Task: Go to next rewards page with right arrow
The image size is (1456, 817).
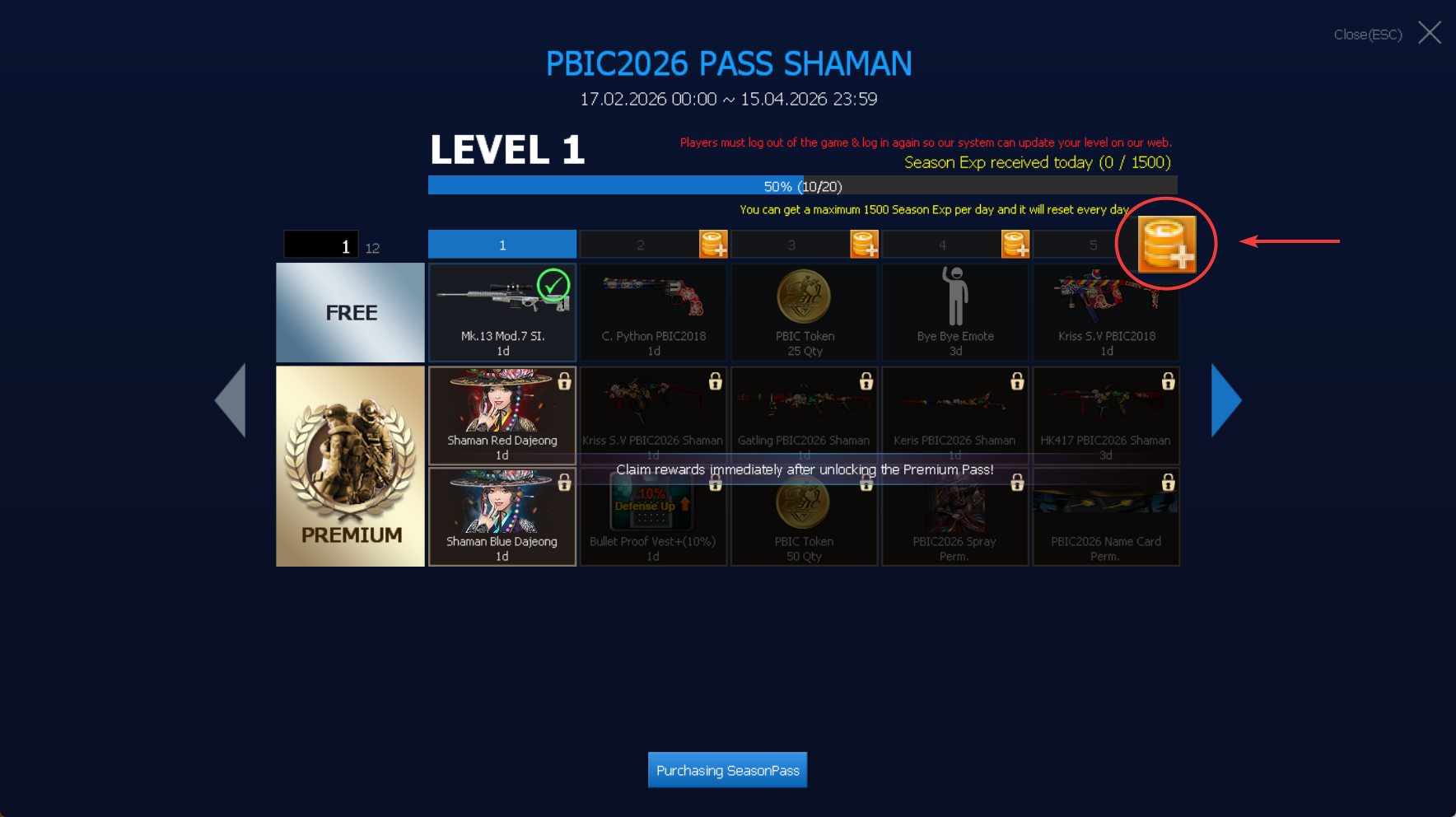Action: point(1225,400)
